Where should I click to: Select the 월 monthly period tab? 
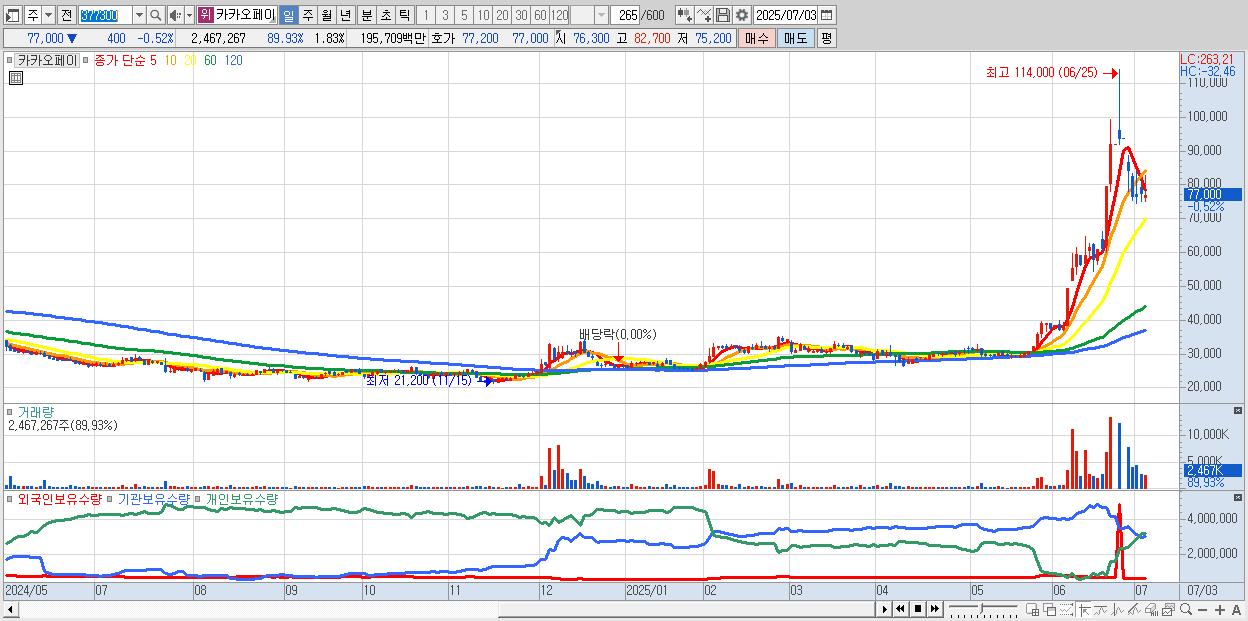coord(326,15)
